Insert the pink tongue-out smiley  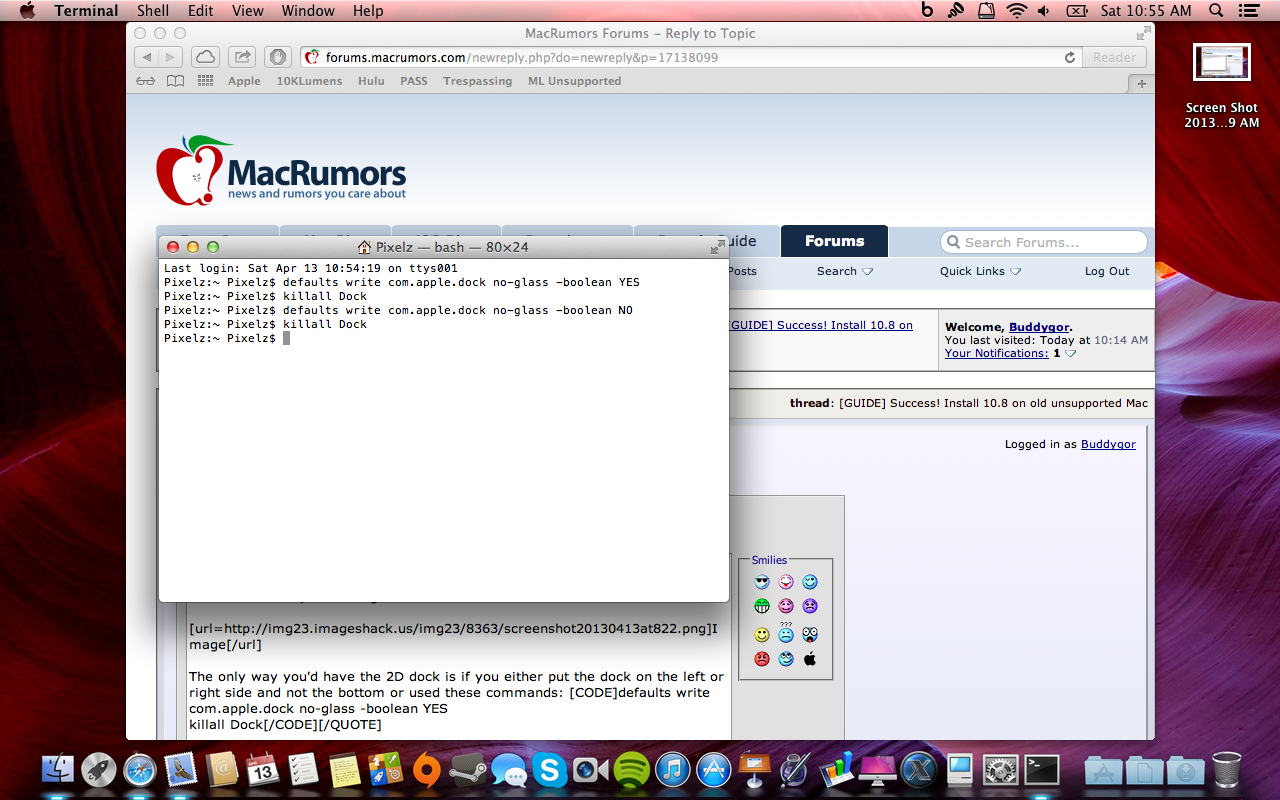(x=786, y=582)
